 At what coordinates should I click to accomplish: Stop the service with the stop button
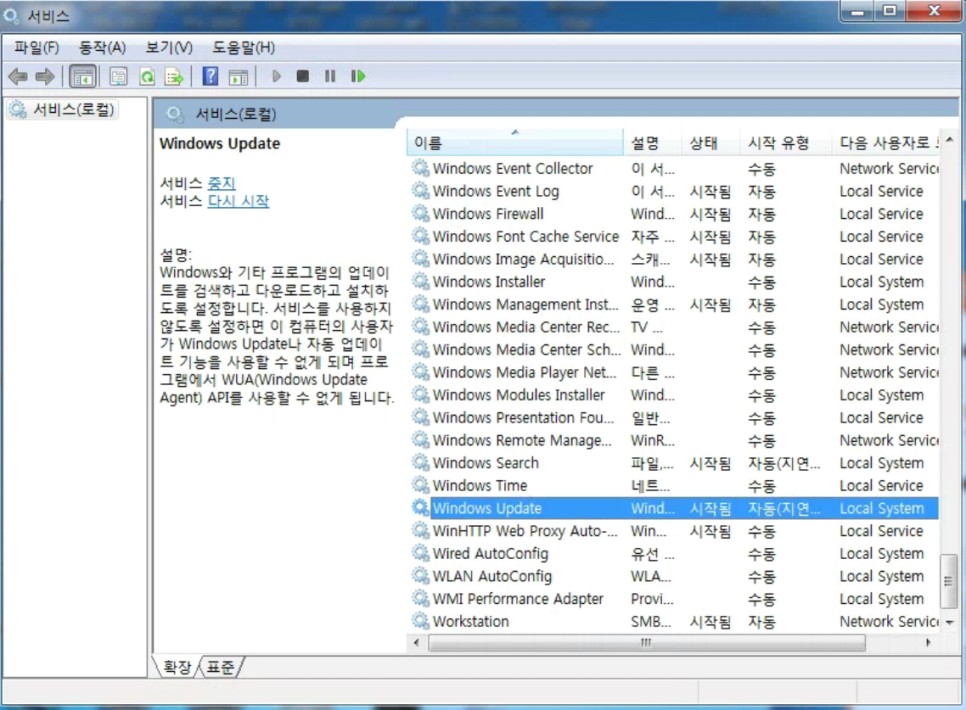pyautogui.click(x=302, y=76)
